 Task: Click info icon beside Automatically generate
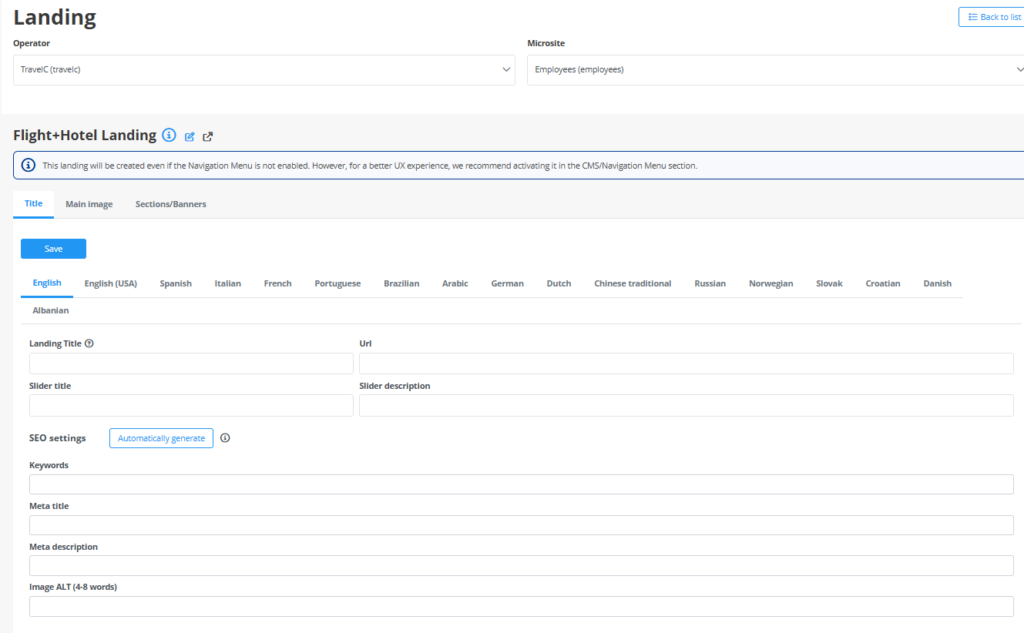[x=225, y=438]
